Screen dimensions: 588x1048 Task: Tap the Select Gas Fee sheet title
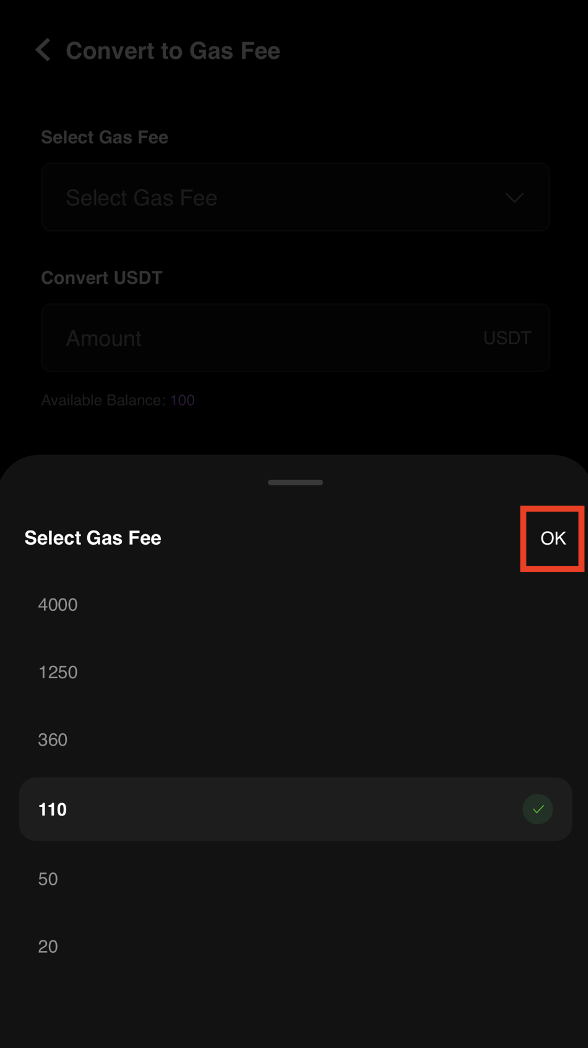[x=93, y=538]
